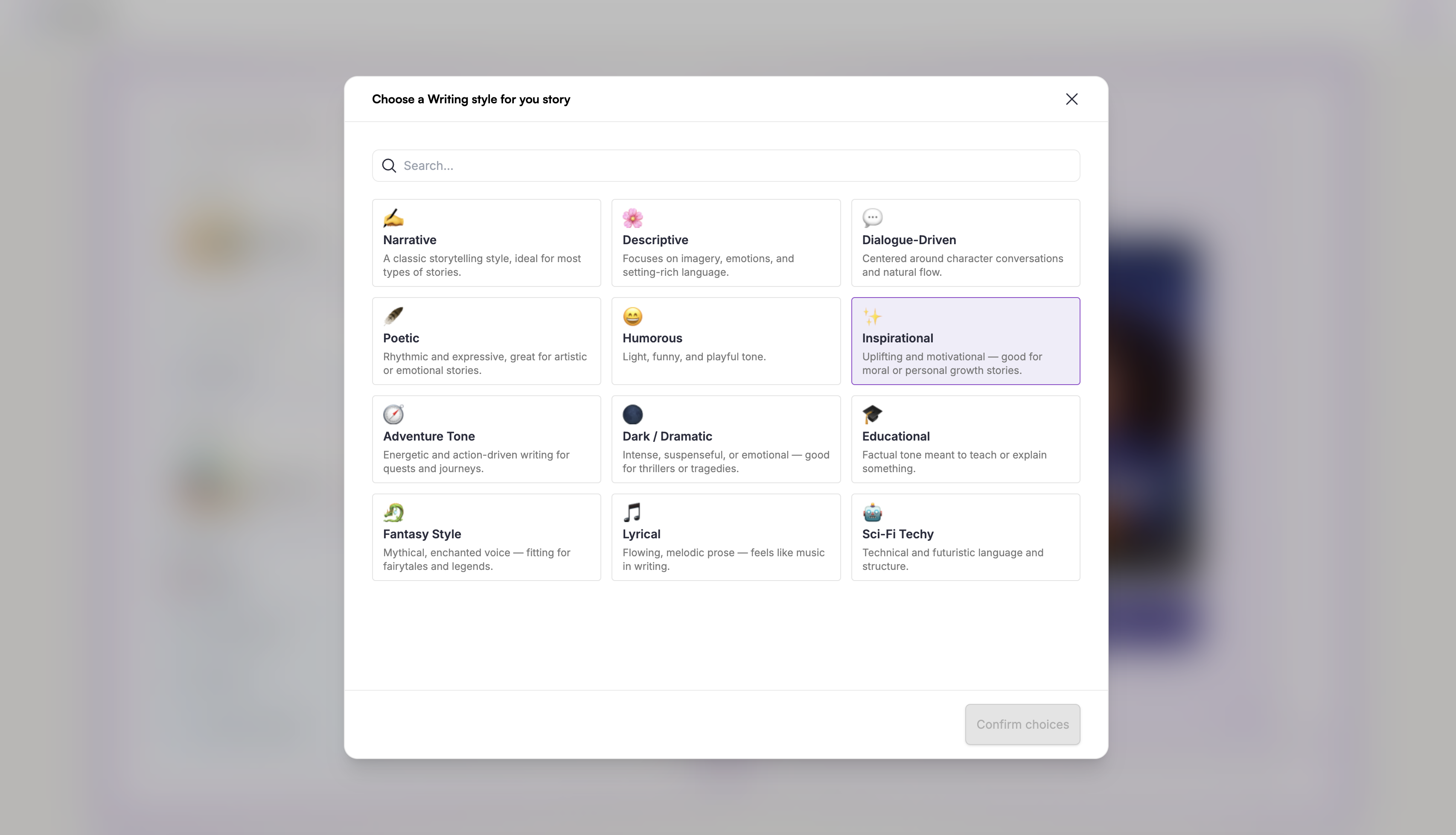This screenshot has height=835, width=1456.
Task: Click the writing hand Narrative icon
Action: click(x=393, y=218)
